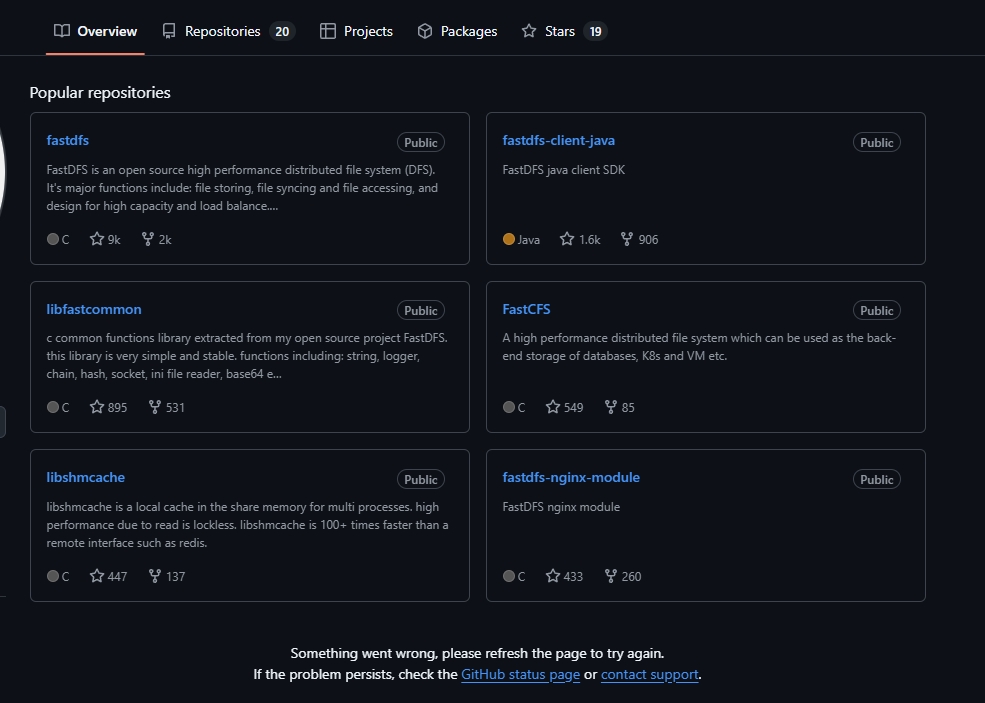
Task: Switch to the Repositories tab
Action: (228, 31)
